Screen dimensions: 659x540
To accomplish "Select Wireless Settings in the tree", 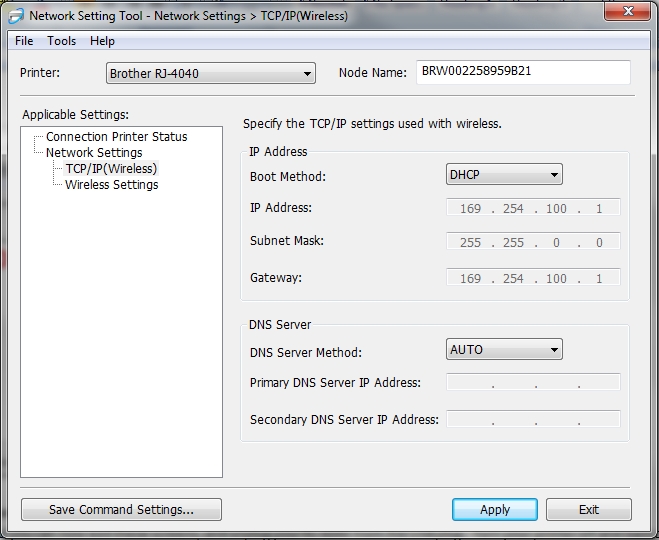I will (x=111, y=185).
